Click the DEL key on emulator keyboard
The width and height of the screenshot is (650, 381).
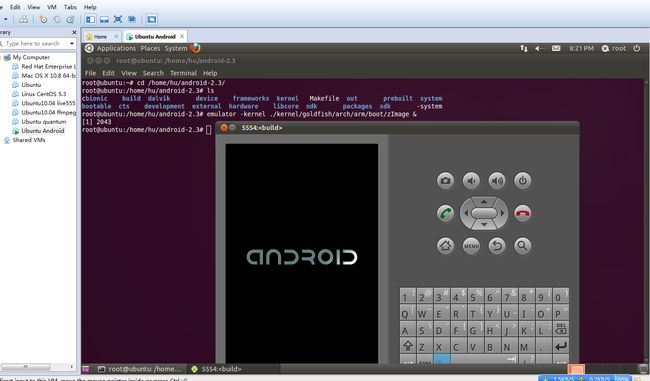560,329
